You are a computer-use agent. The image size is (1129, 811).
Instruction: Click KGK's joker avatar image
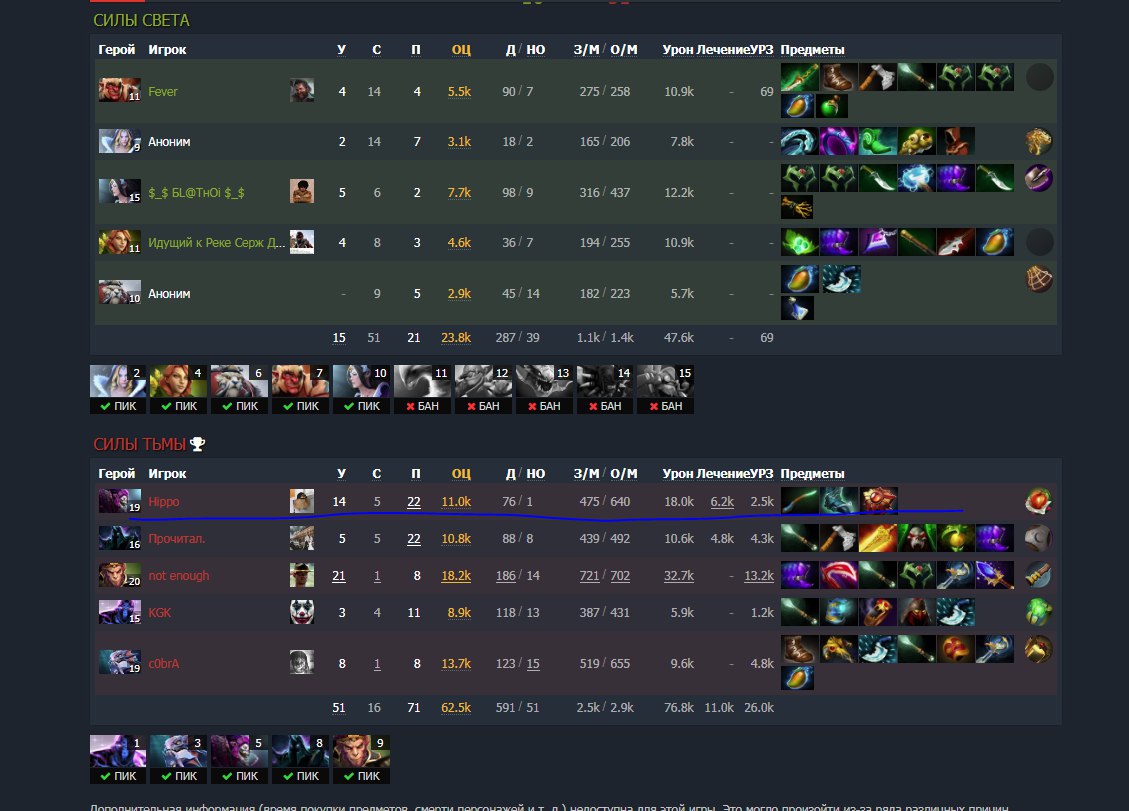tap(302, 612)
